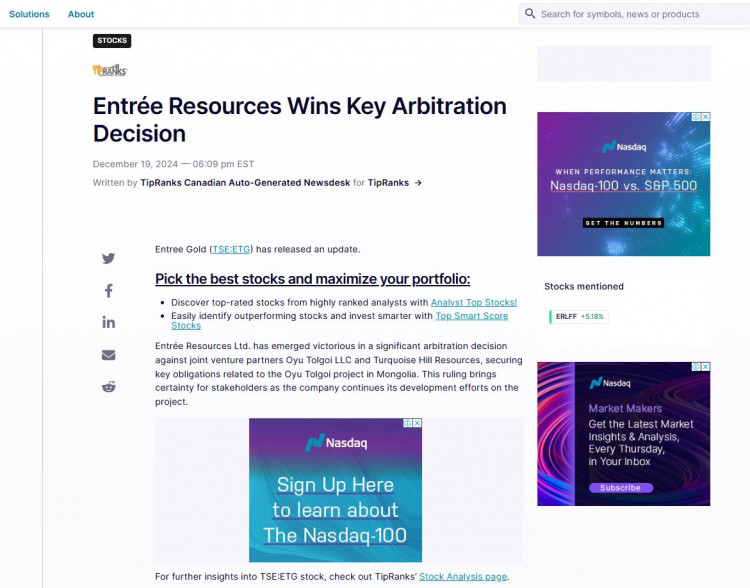This screenshot has width=750, height=588.
Task: Open Analyst Top Stocks link
Action: click(474, 302)
